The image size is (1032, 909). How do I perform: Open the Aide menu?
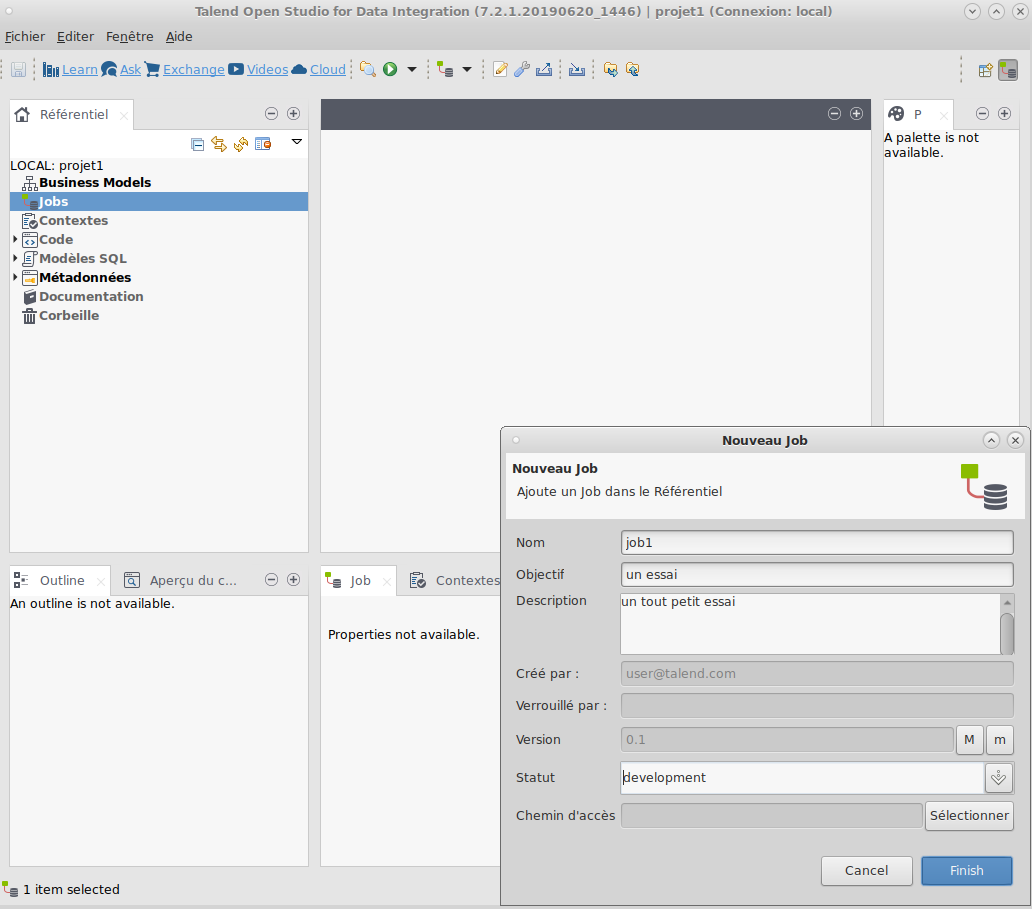click(179, 36)
